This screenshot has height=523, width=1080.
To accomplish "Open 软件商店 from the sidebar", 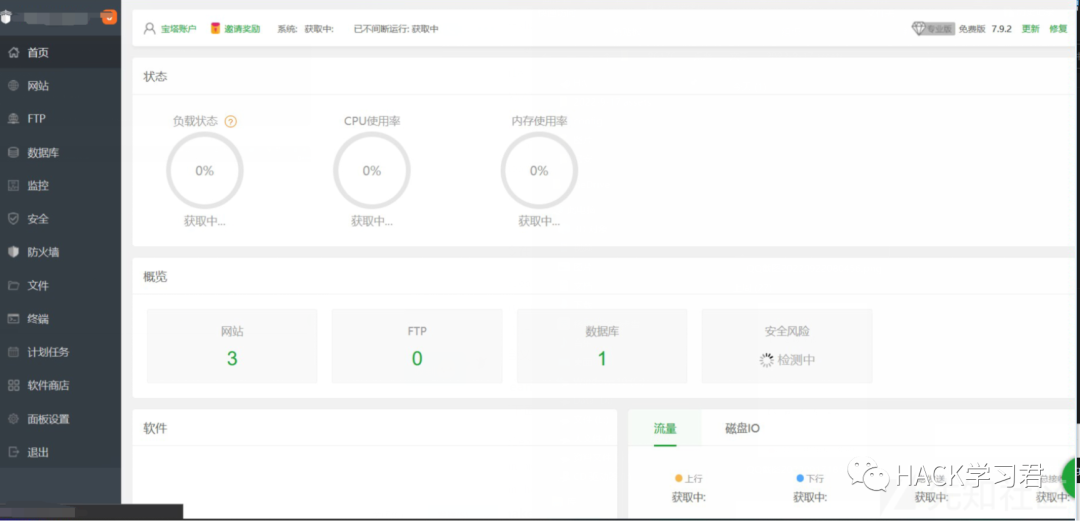I will pos(61,385).
